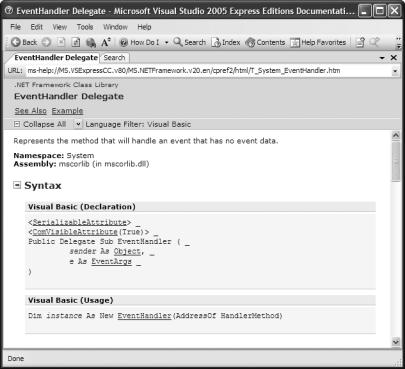The image size is (405, 369).
Task: Open the File menu
Action: tap(15, 27)
